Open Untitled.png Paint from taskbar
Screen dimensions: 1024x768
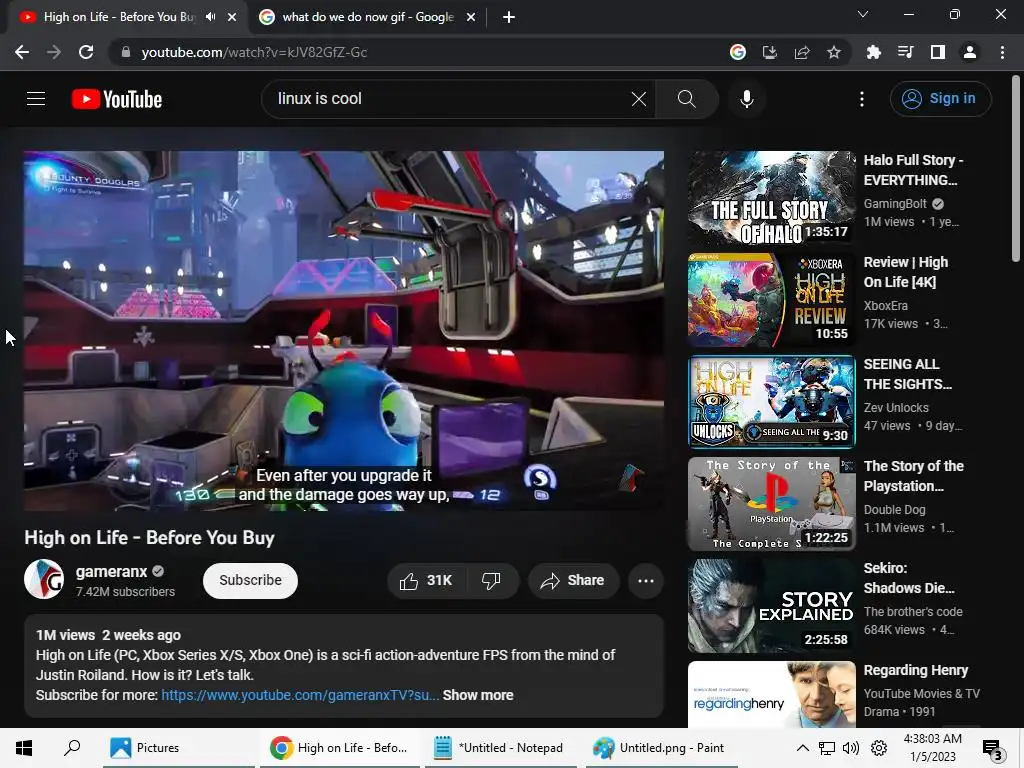pyautogui.click(x=661, y=748)
